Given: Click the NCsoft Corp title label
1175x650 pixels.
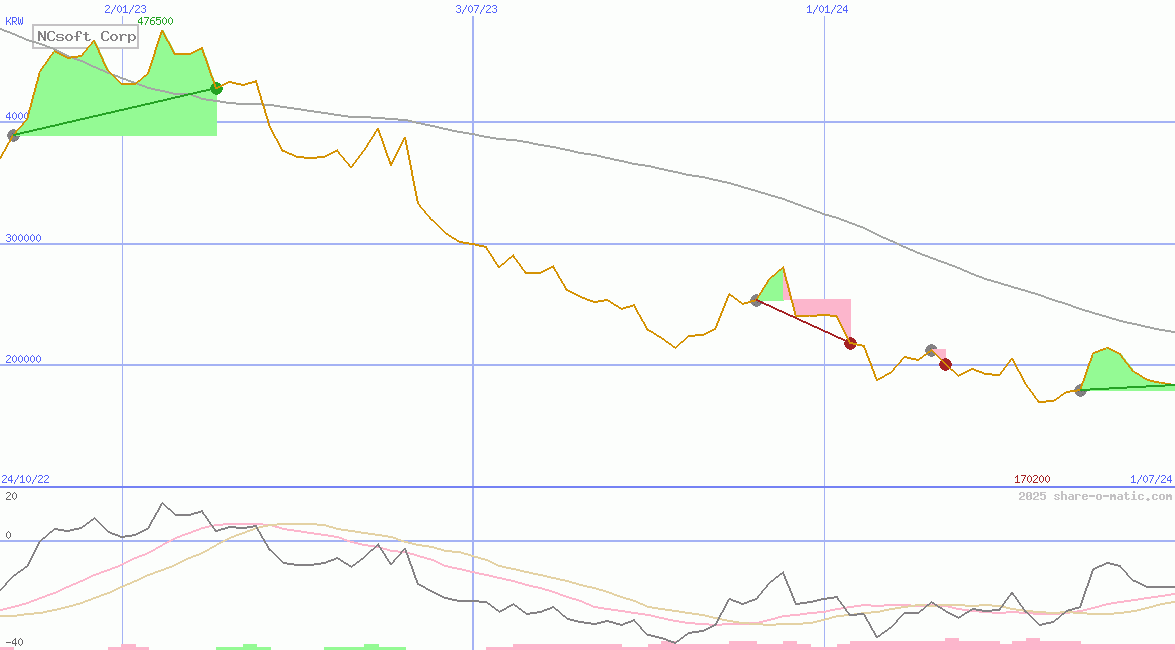Looking at the screenshot, I should pos(85,37).
